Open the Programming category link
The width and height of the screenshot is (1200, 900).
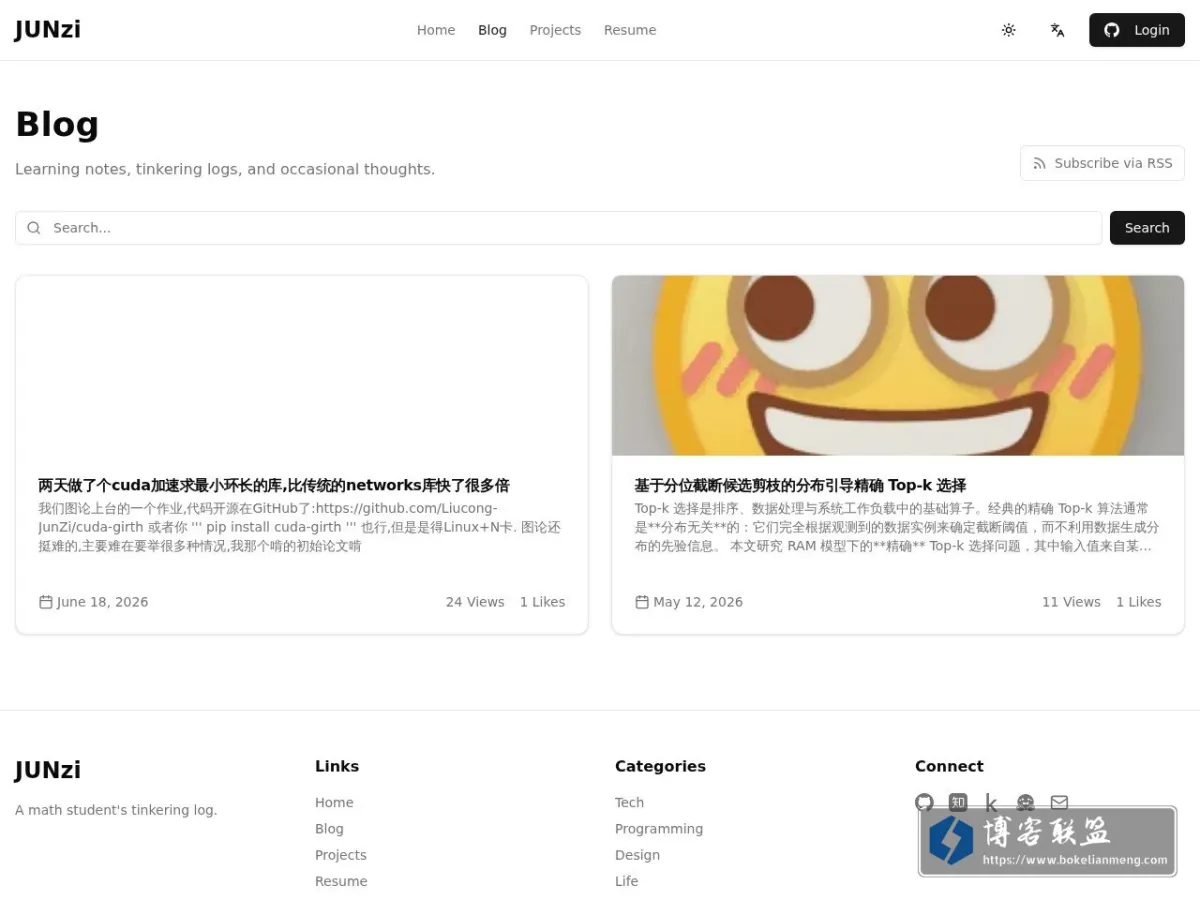coord(659,828)
